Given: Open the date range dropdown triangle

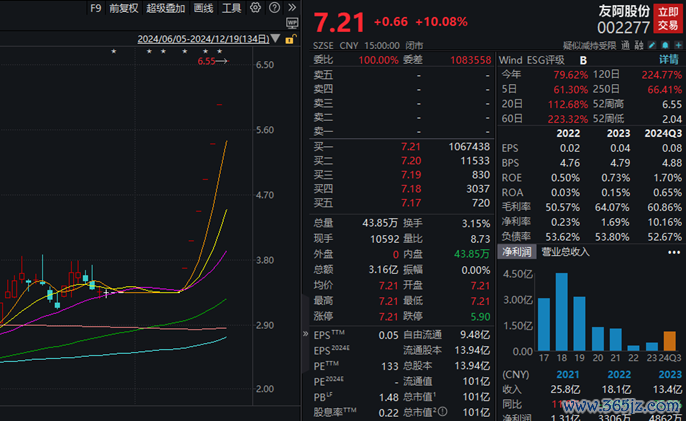Looking at the screenshot, I should [275, 39].
